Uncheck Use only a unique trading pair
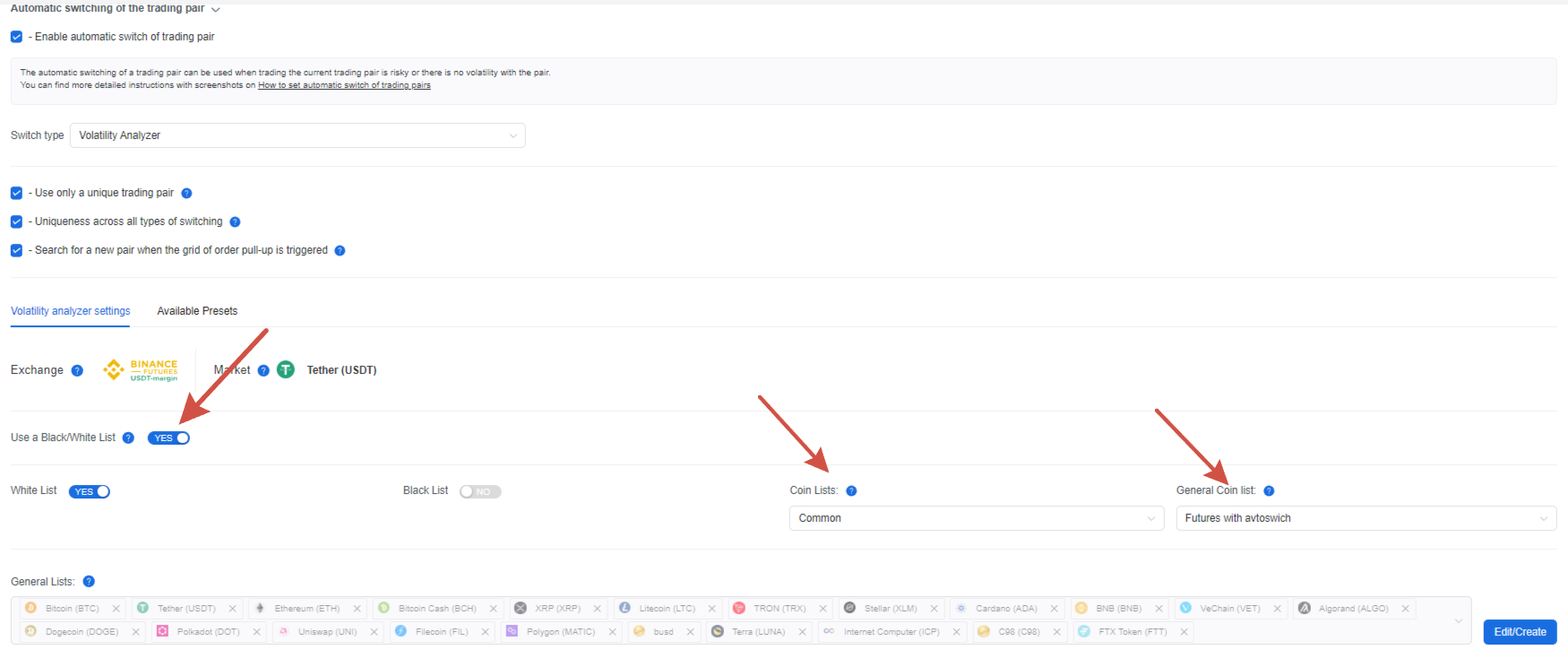Viewport: 1568px width, 658px height. pos(16,193)
